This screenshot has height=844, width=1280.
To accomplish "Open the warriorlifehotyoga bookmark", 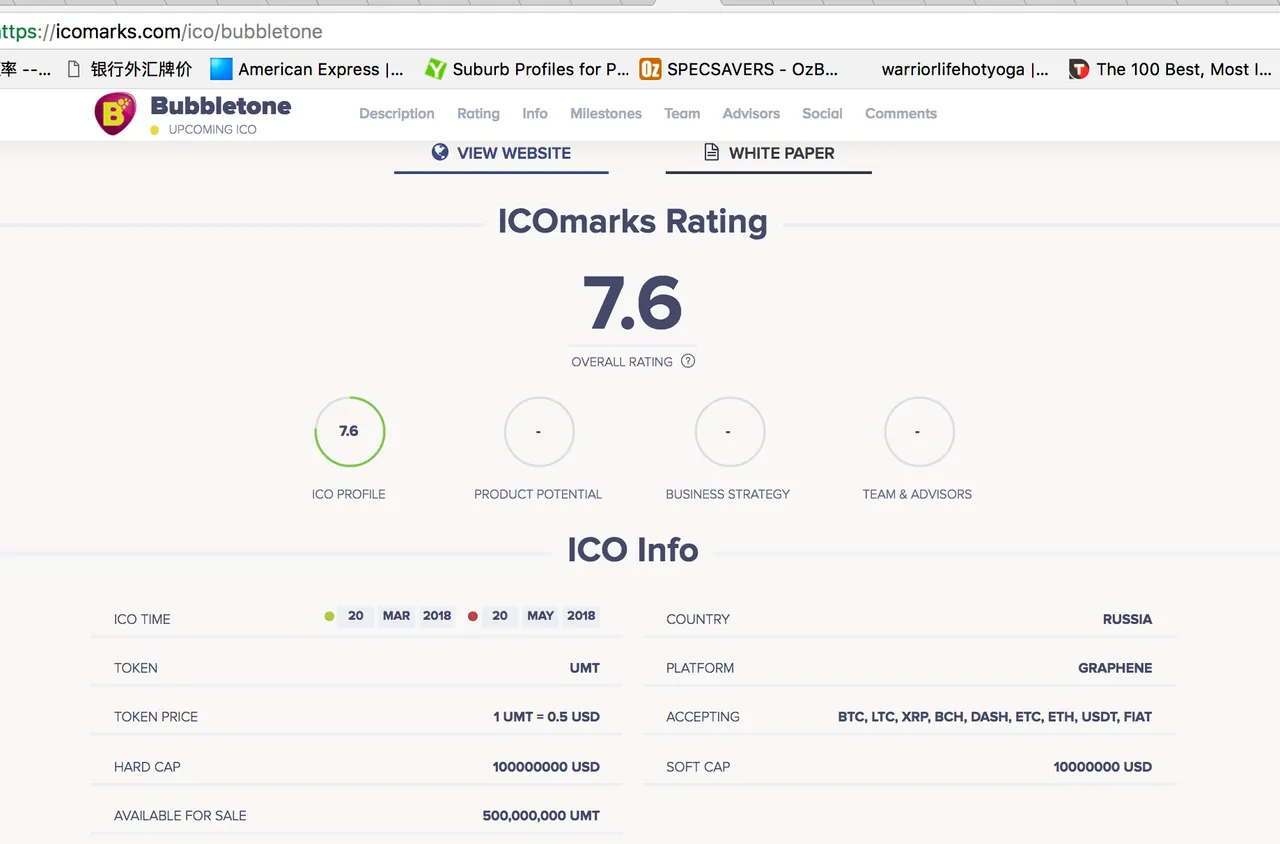I will [x=965, y=69].
